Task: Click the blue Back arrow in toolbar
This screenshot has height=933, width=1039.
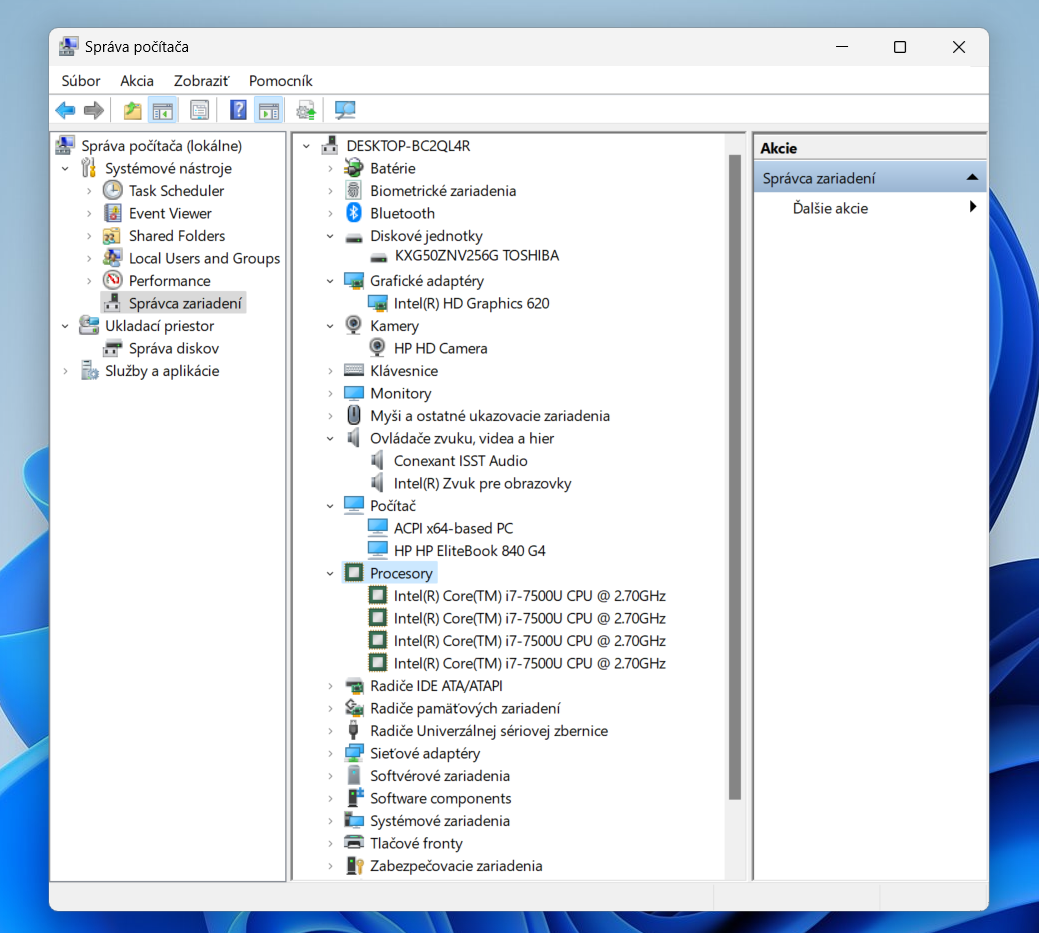Action: (65, 110)
